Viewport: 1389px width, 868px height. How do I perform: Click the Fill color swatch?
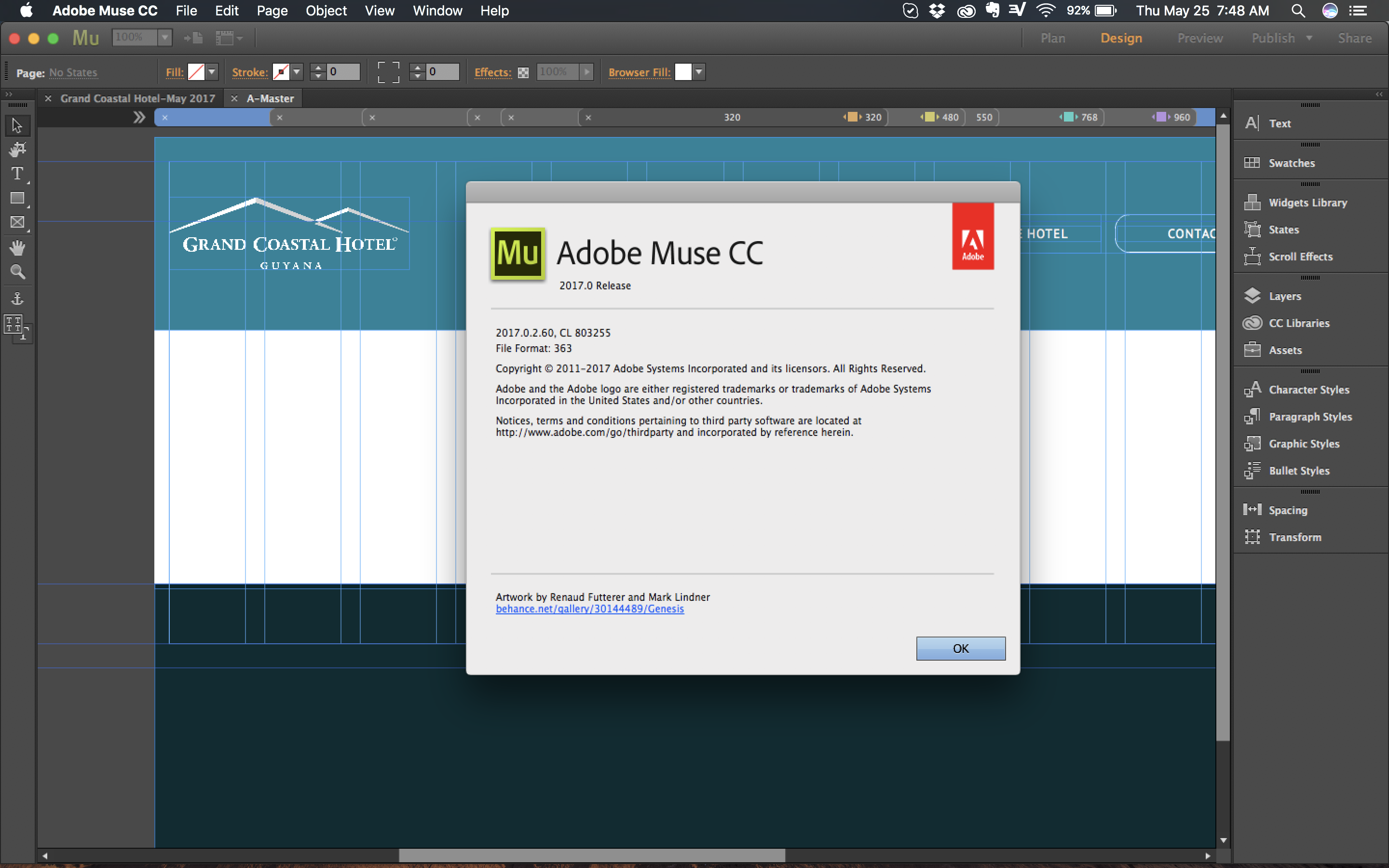pyautogui.click(x=196, y=72)
